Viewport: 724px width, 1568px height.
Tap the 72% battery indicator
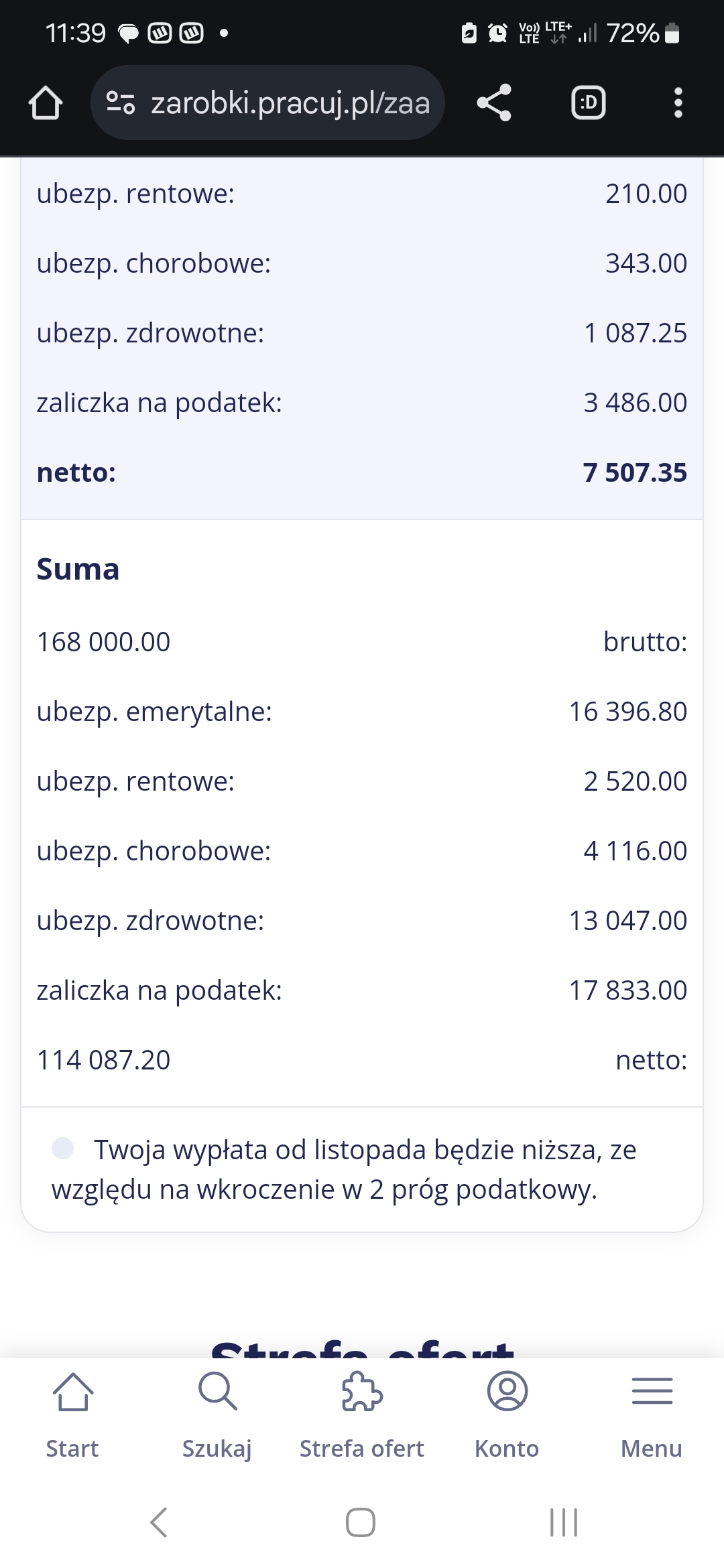point(642,32)
